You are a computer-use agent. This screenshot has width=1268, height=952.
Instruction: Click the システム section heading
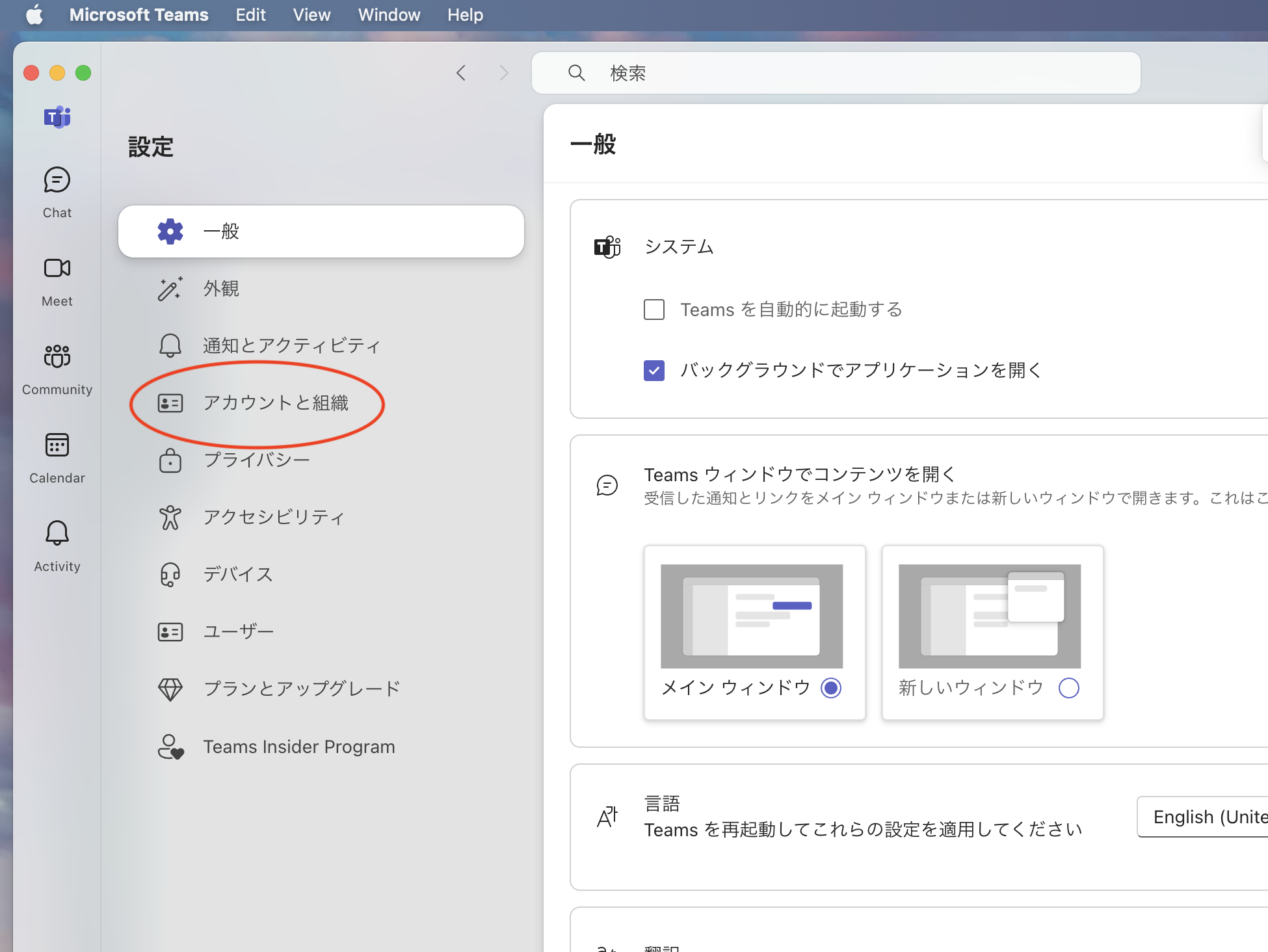click(x=679, y=247)
